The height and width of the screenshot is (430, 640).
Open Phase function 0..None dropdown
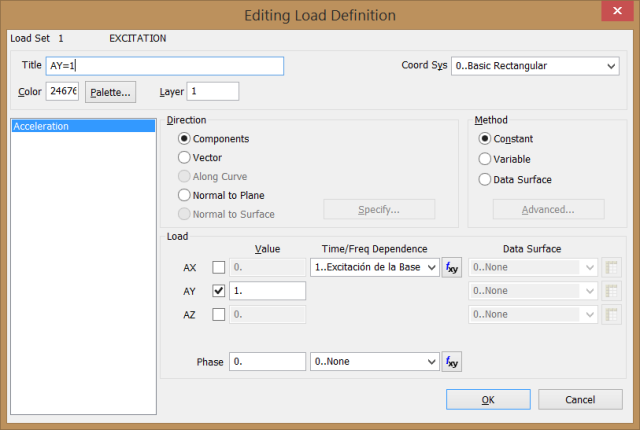click(x=375, y=361)
